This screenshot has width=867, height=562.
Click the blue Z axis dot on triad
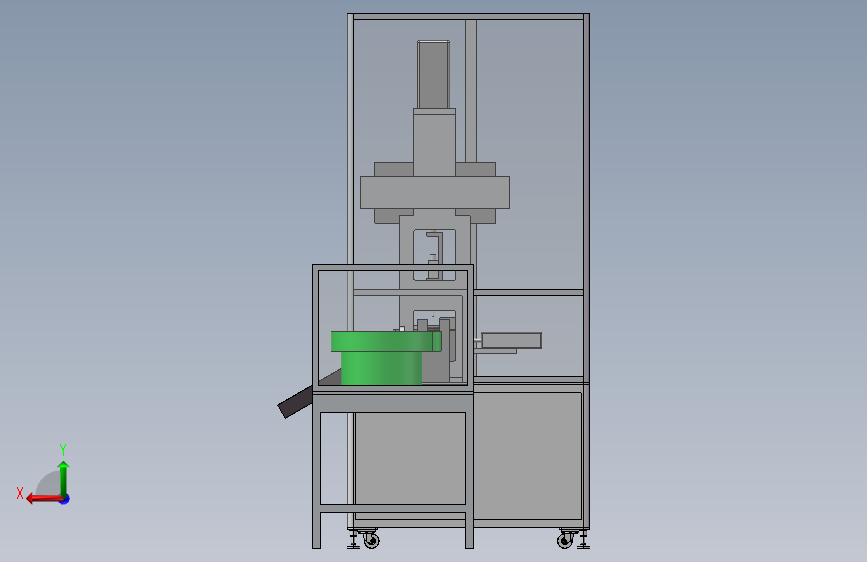(x=65, y=499)
